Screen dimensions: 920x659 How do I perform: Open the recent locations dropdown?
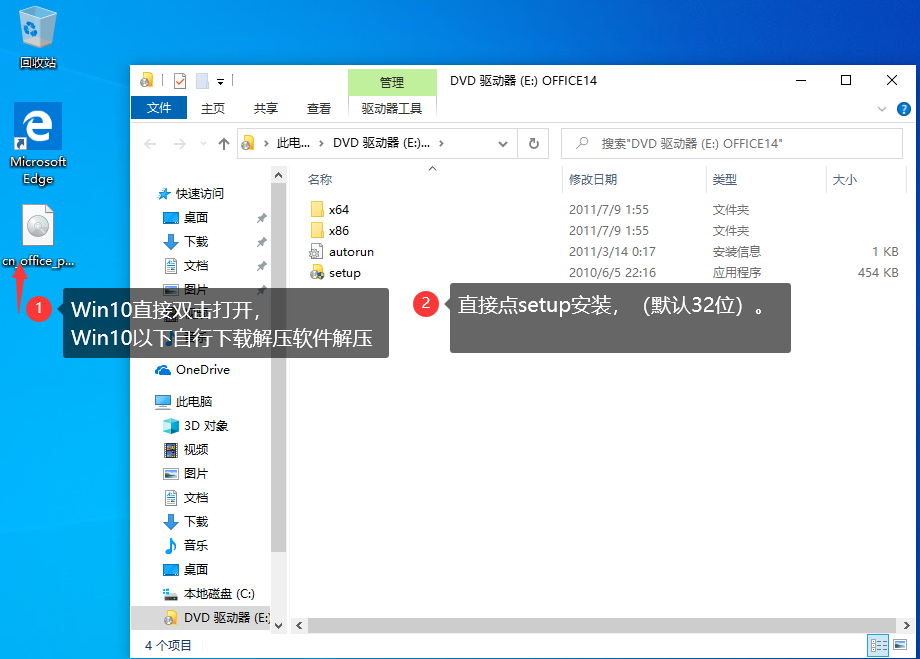pos(203,144)
